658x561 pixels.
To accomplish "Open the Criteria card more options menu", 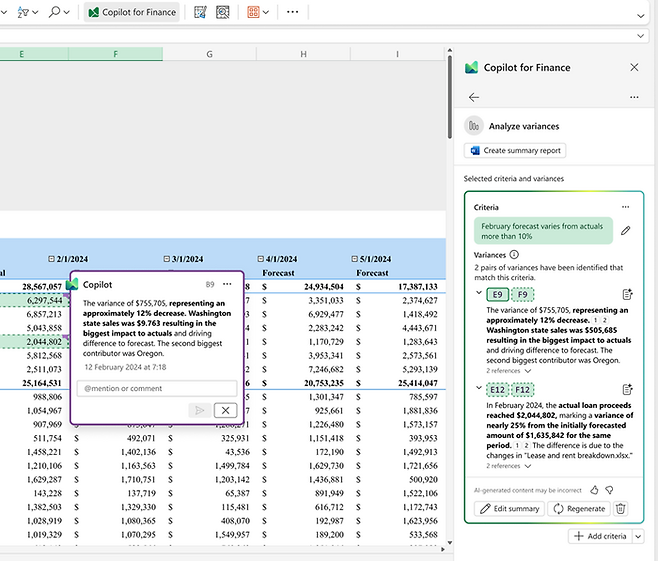I will click(x=625, y=206).
